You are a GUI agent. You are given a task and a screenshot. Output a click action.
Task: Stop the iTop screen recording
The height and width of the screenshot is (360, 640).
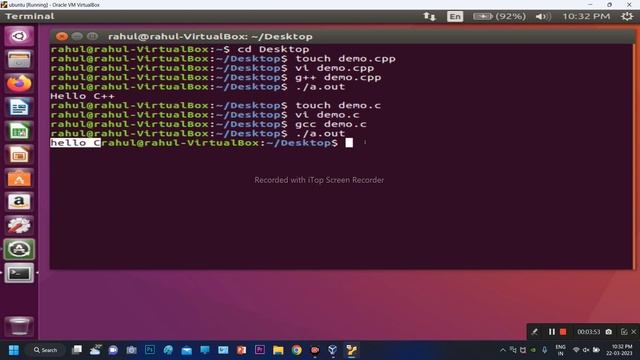[x=563, y=332]
